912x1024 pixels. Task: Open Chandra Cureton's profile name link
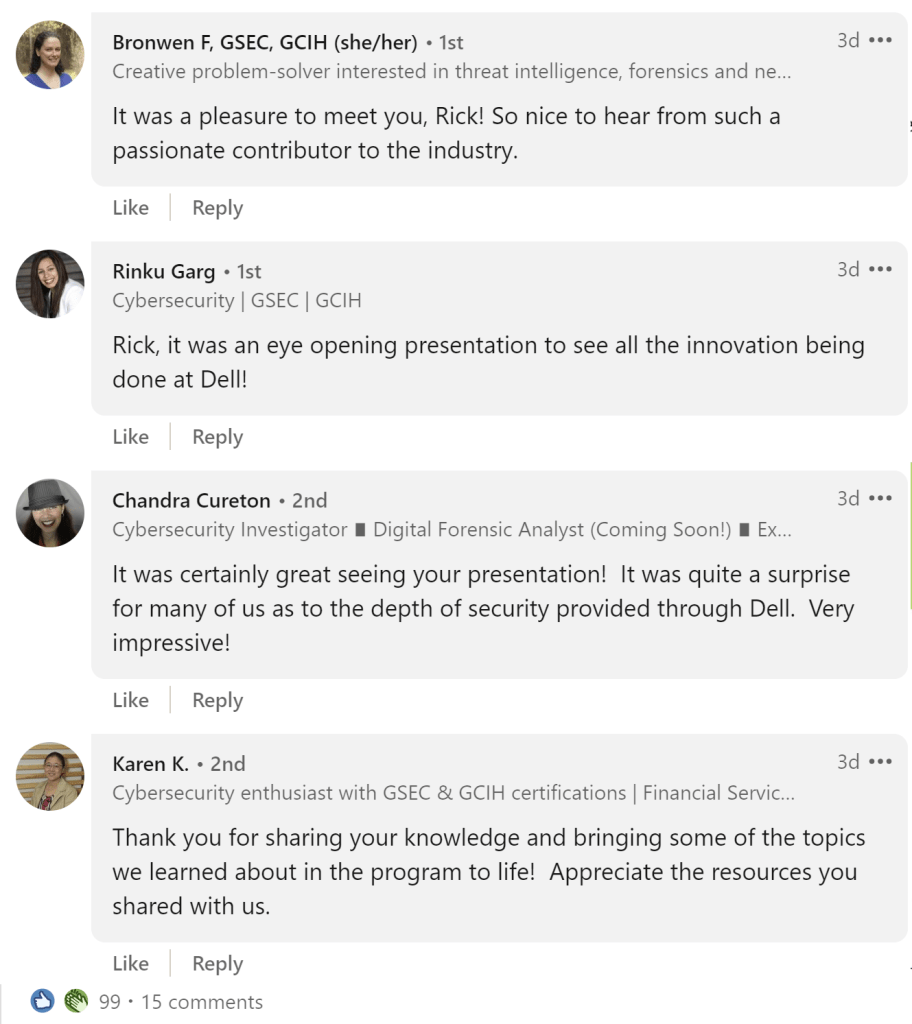[191, 500]
